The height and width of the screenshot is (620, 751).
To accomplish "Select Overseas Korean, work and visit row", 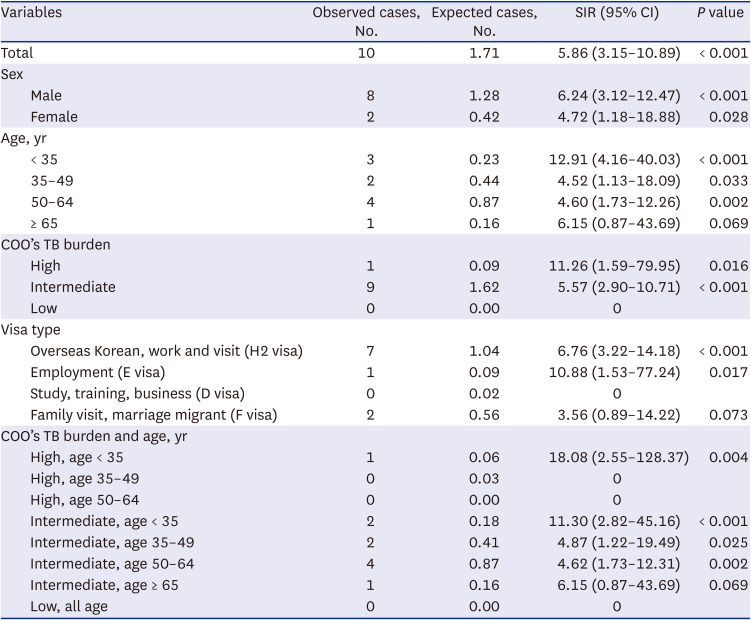I will (165, 351).
